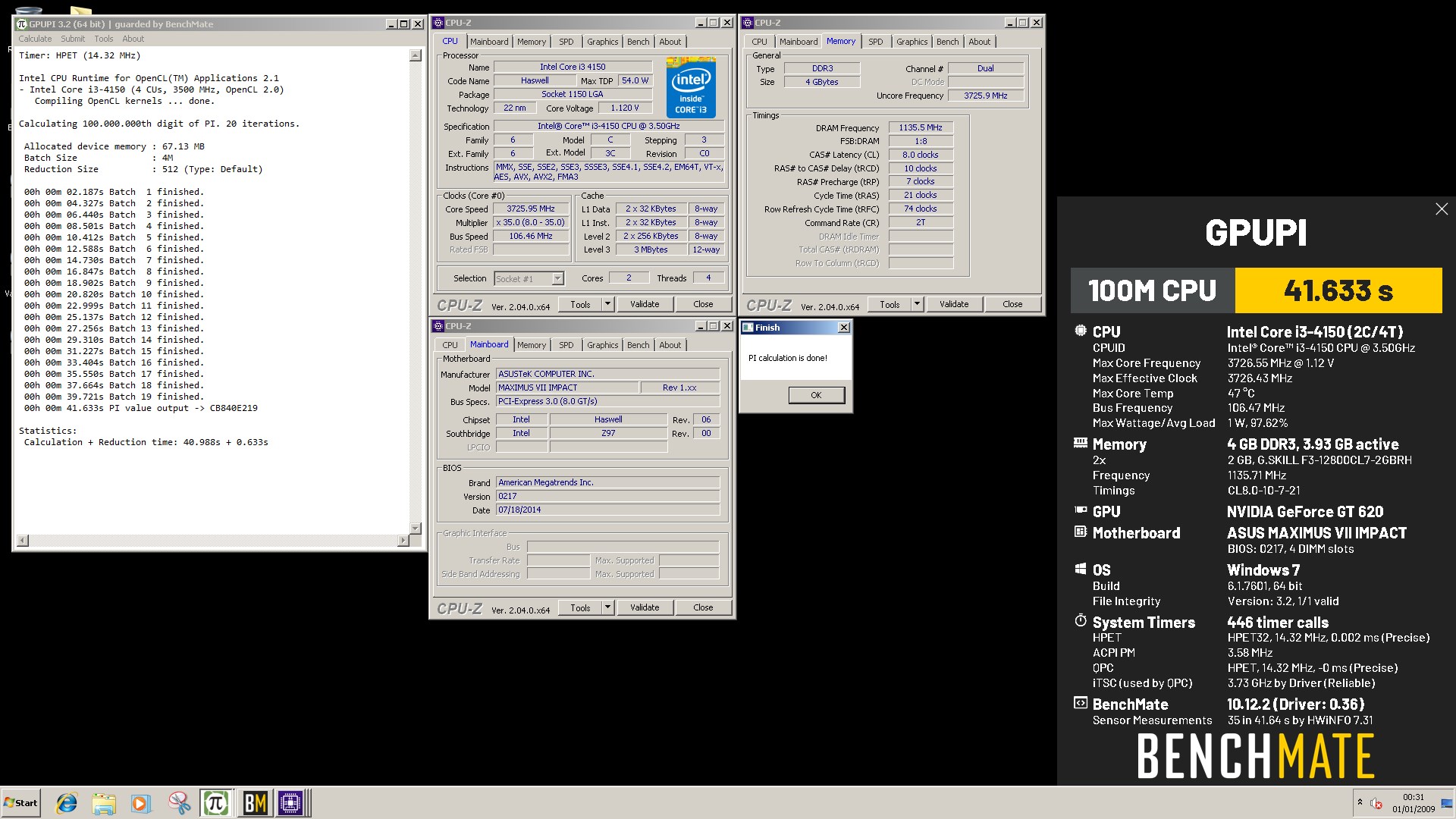Image resolution: width=1456 pixels, height=819 pixels.
Task: Open SPD tab in CPU-Z CPU window
Action: click(566, 42)
